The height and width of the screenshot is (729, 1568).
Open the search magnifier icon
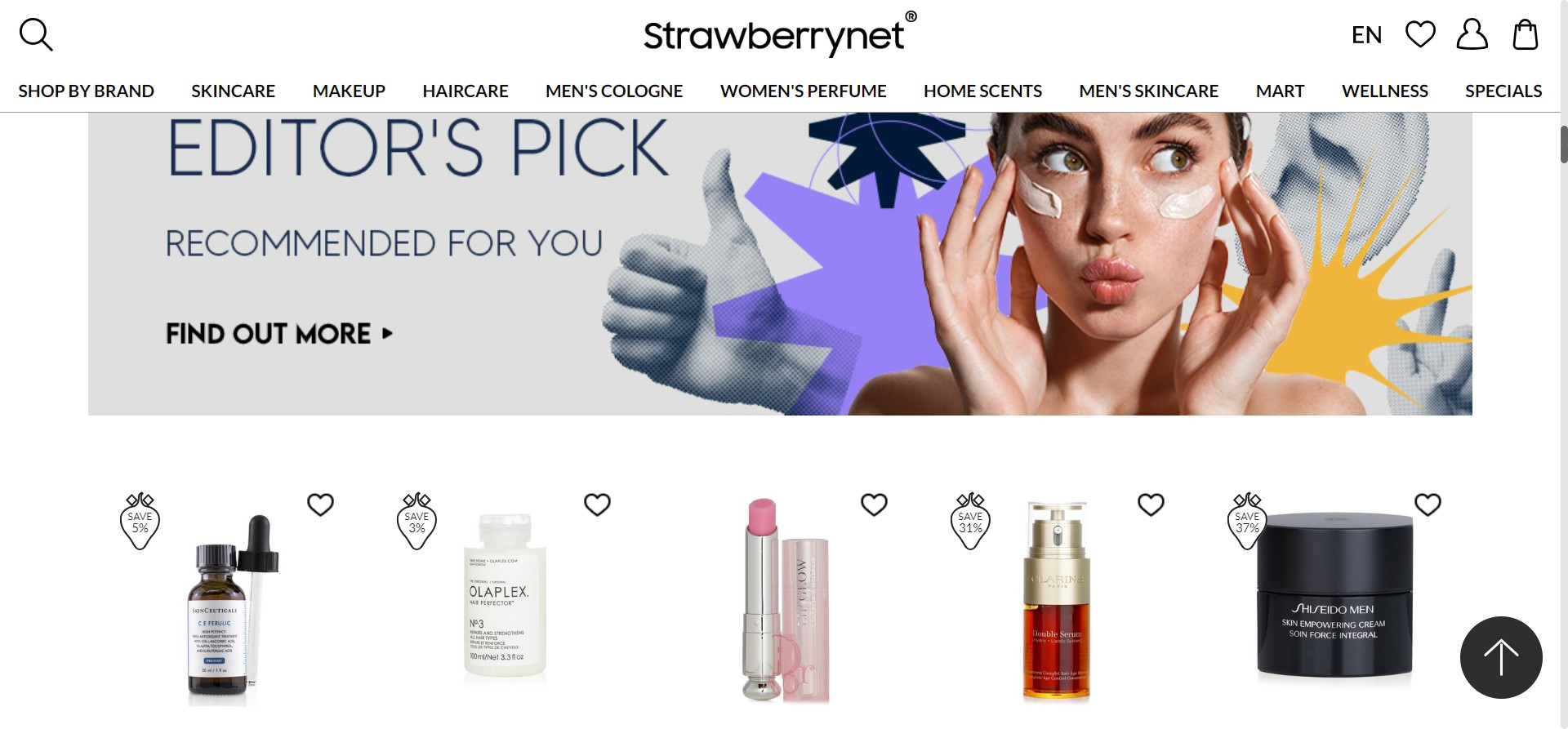click(36, 35)
